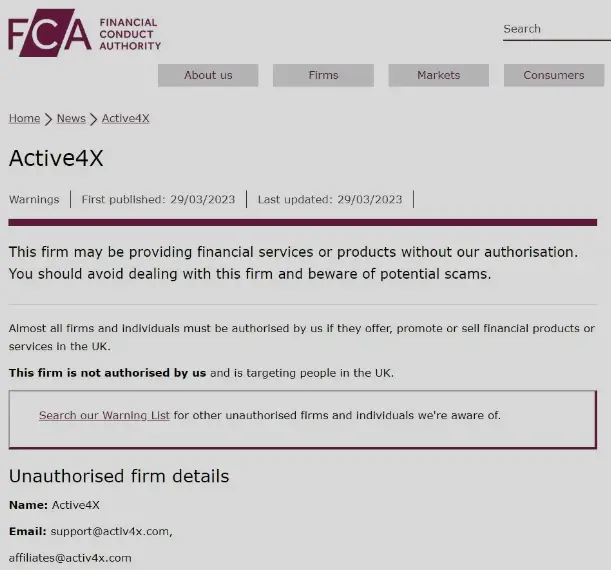The width and height of the screenshot is (611, 570).
Task: Open the Markets menu
Action: click(x=438, y=75)
